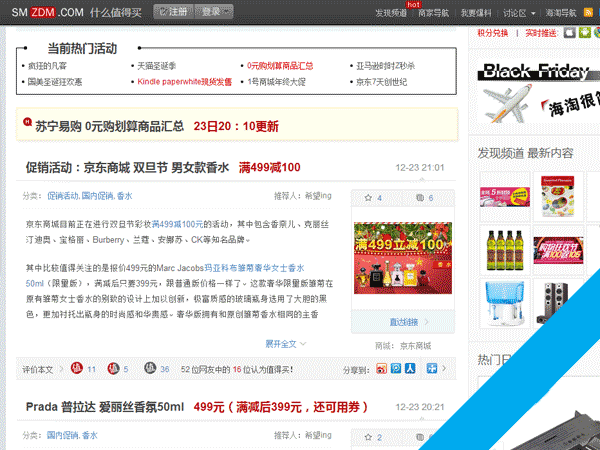600x450 pixels.
Task: Share the post via blue 人 Renren icon
Action: coord(410,369)
